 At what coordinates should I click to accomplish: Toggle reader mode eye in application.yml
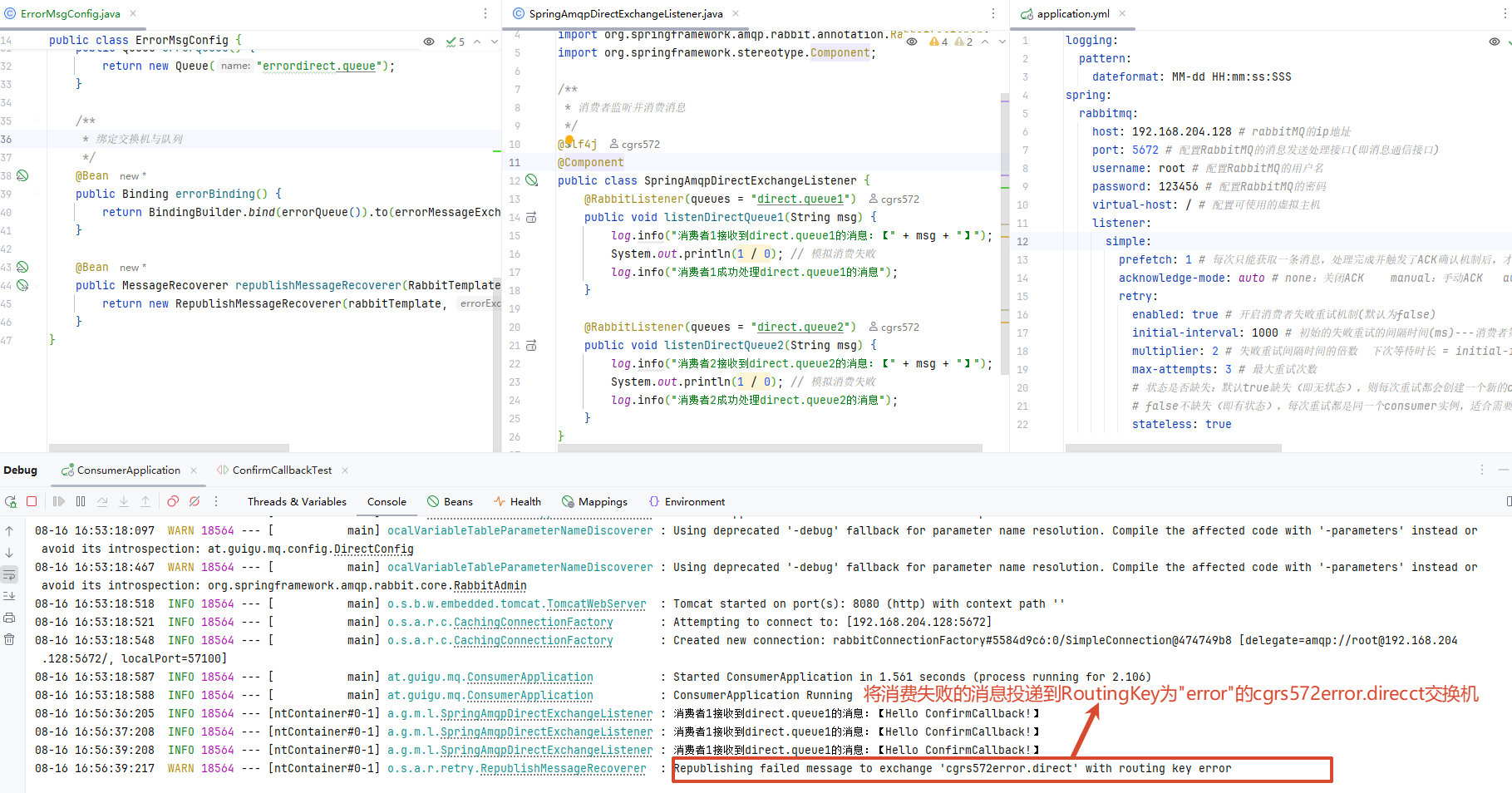tap(1495, 42)
